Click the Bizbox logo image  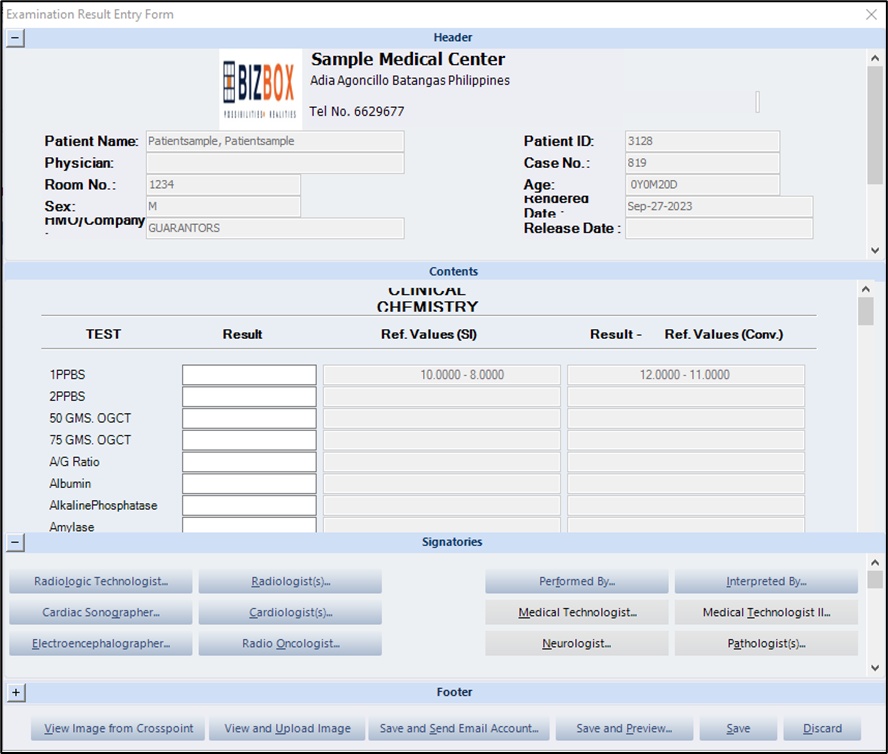(259, 89)
